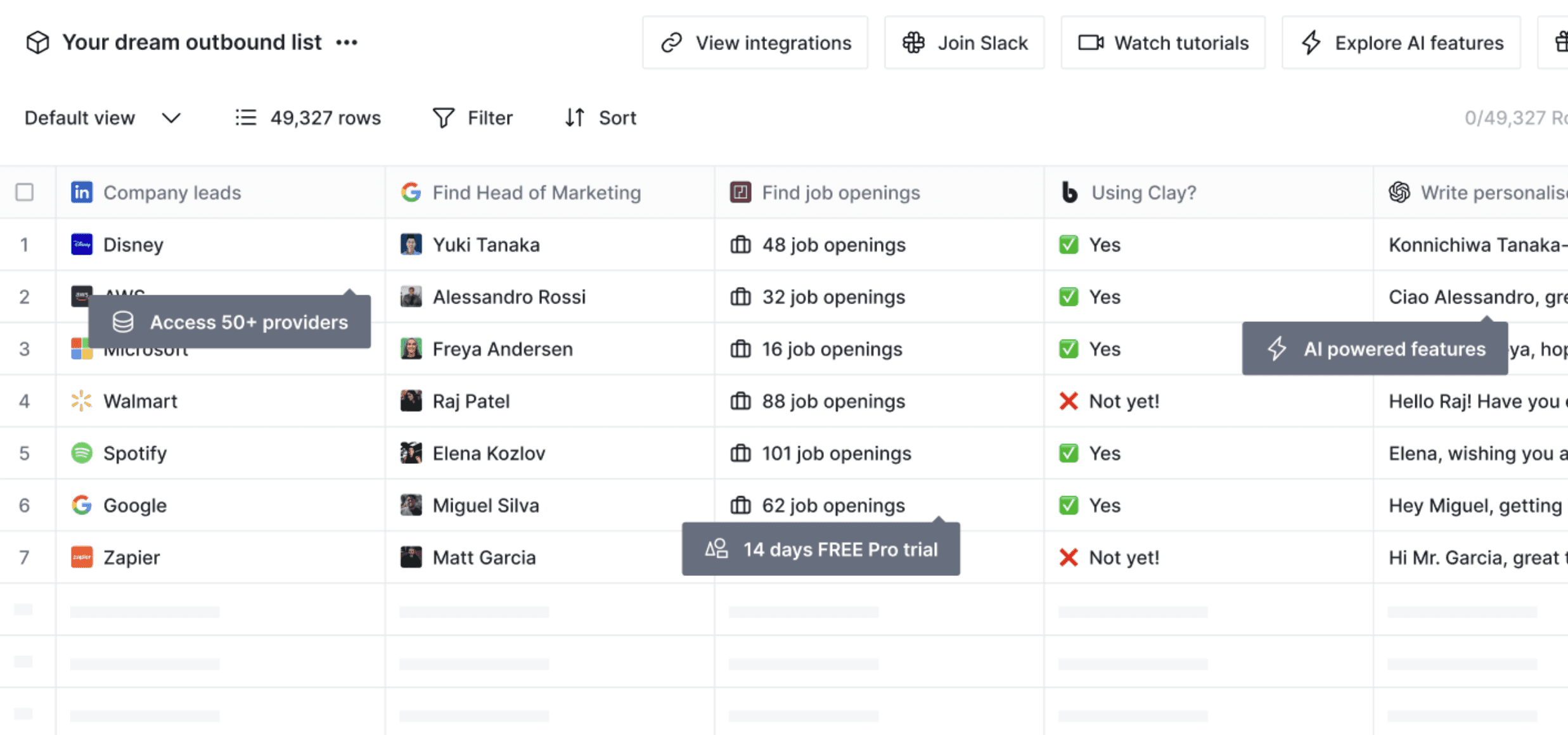Click the briefcase icon for 88 job openings
This screenshot has height=735, width=1568.
[x=740, y=401]
